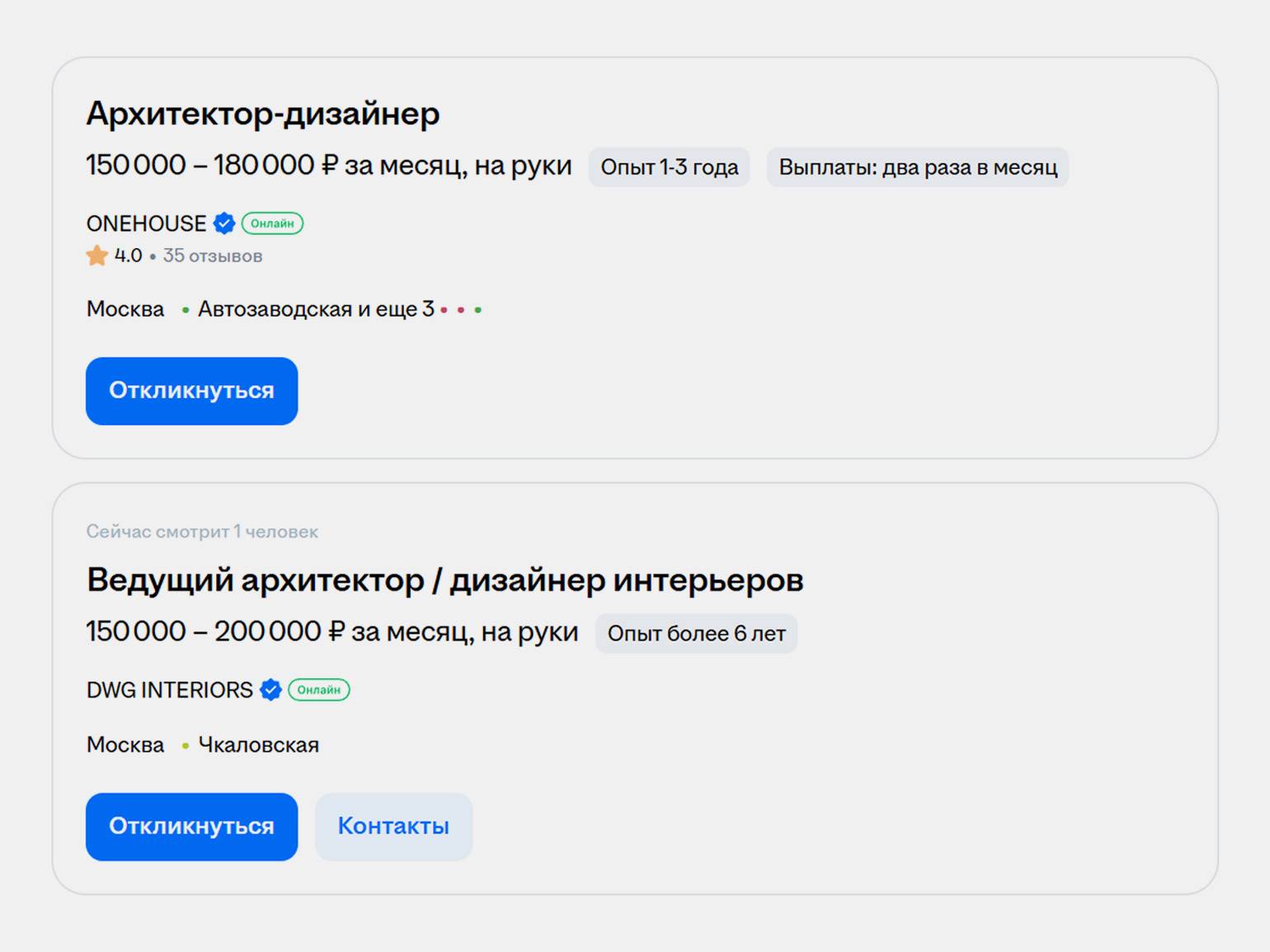Click the verified badge next to ONEHOUSE
1270x952 pixels.
tap(224, 223)
